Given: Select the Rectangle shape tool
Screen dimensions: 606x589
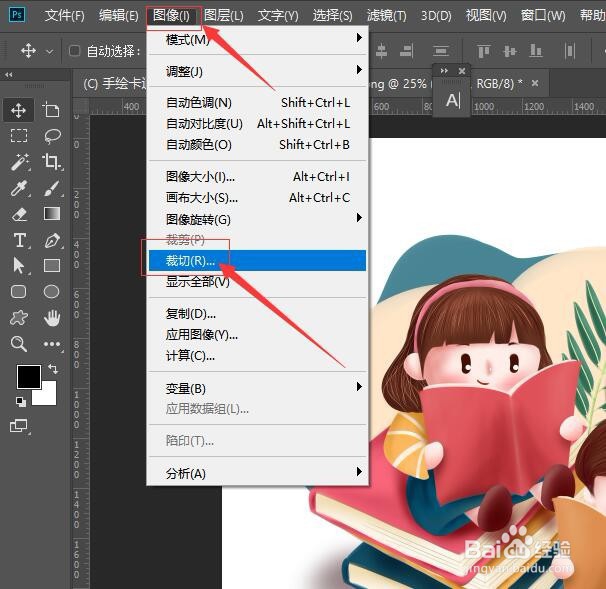Looking at the screenshot, I should 52,266.
